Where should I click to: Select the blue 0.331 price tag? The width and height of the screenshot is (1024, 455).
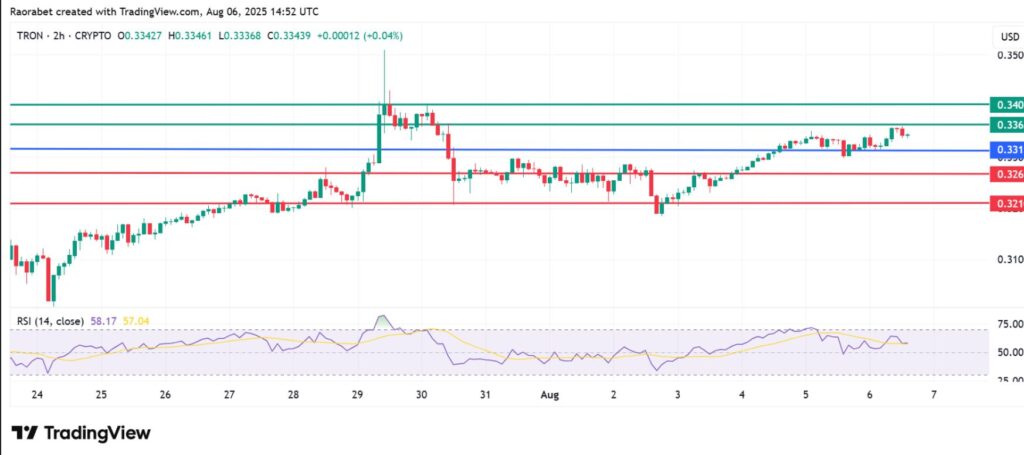(1005, 151)
